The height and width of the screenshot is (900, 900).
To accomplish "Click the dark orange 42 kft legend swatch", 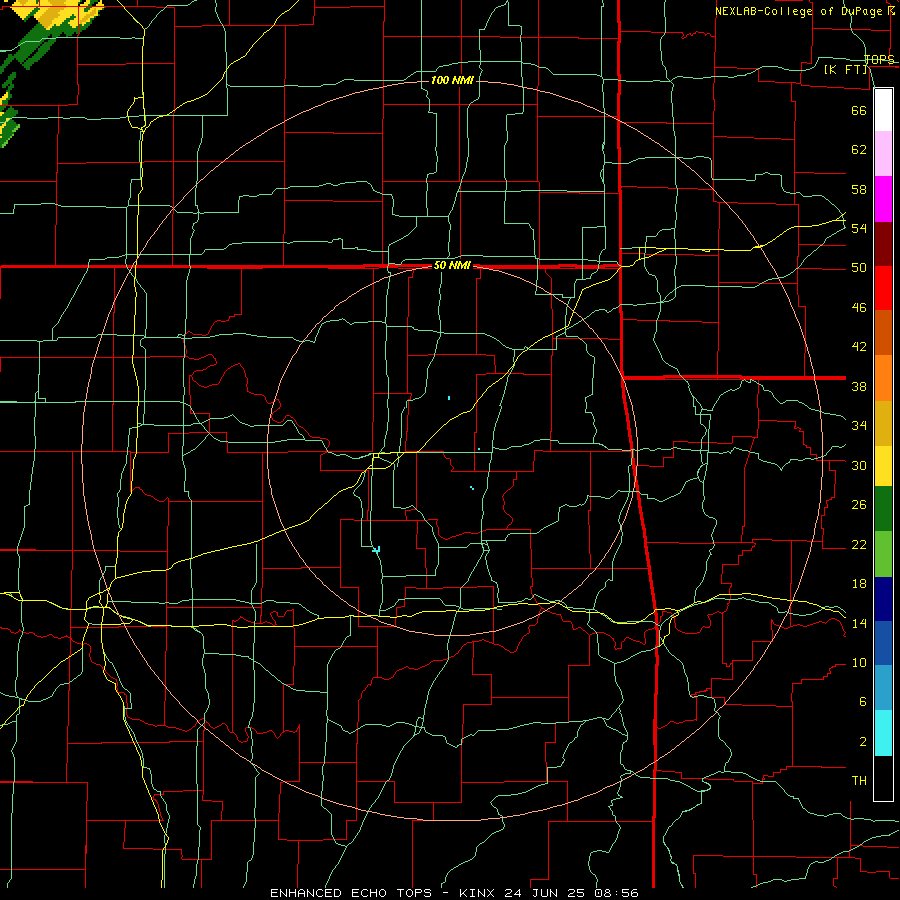I will tap(883, 332).
